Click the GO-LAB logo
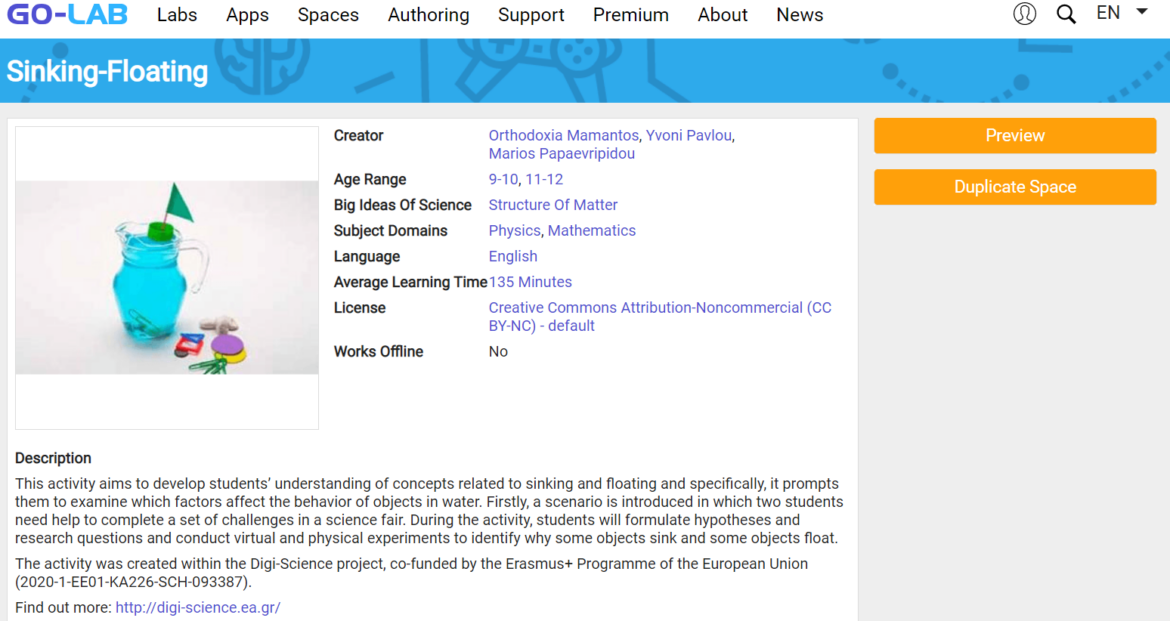The width and height of the screenshot is (1170, 621). coord(67,14)
